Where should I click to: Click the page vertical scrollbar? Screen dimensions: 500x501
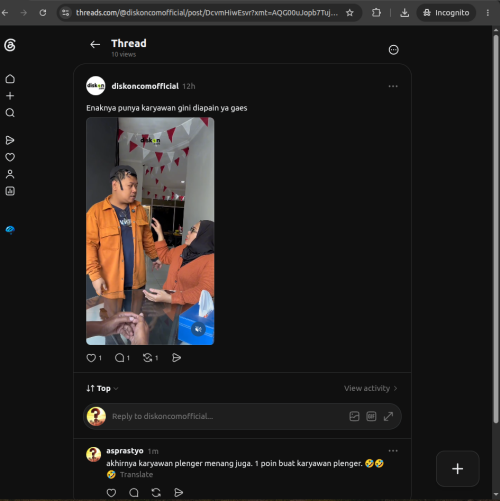click(x=496, y=228)
